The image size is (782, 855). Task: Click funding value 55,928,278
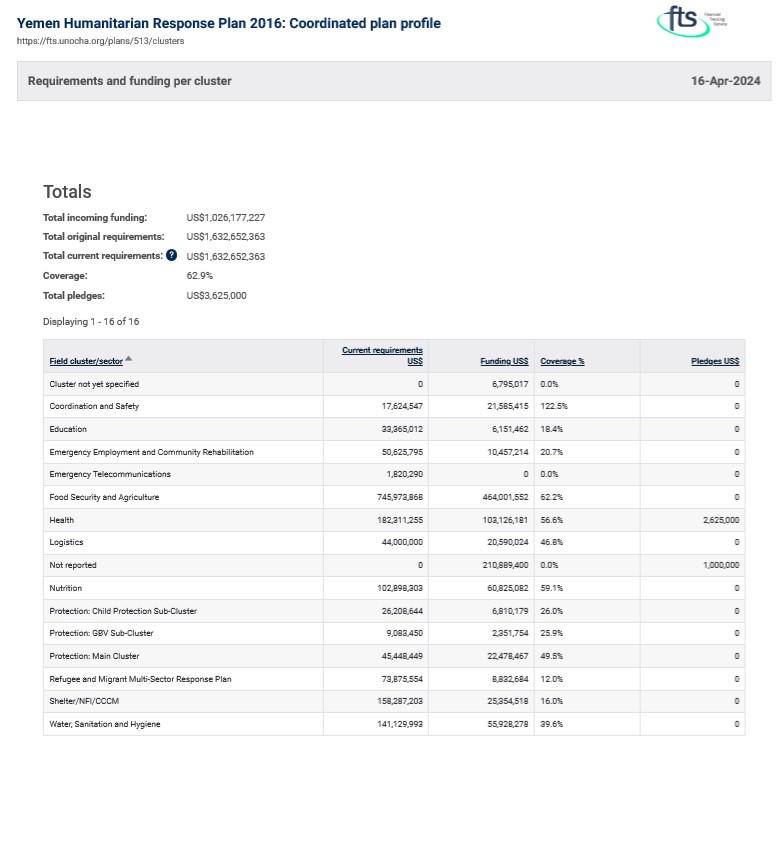point(508,725)
